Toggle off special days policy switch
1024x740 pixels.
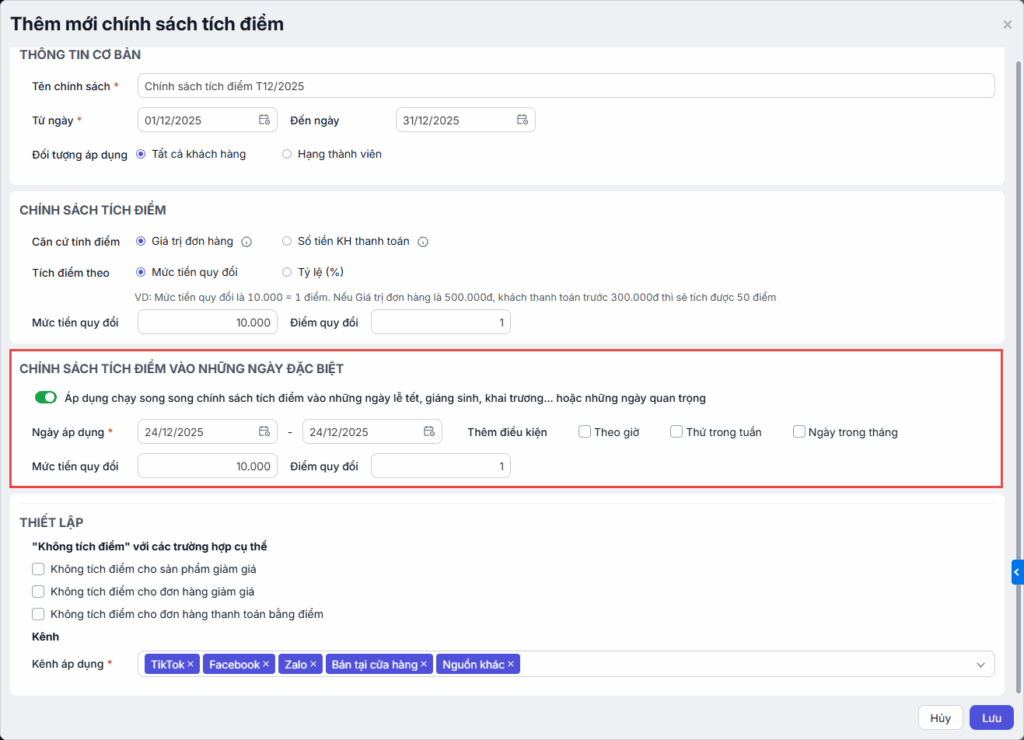[46, 398]
